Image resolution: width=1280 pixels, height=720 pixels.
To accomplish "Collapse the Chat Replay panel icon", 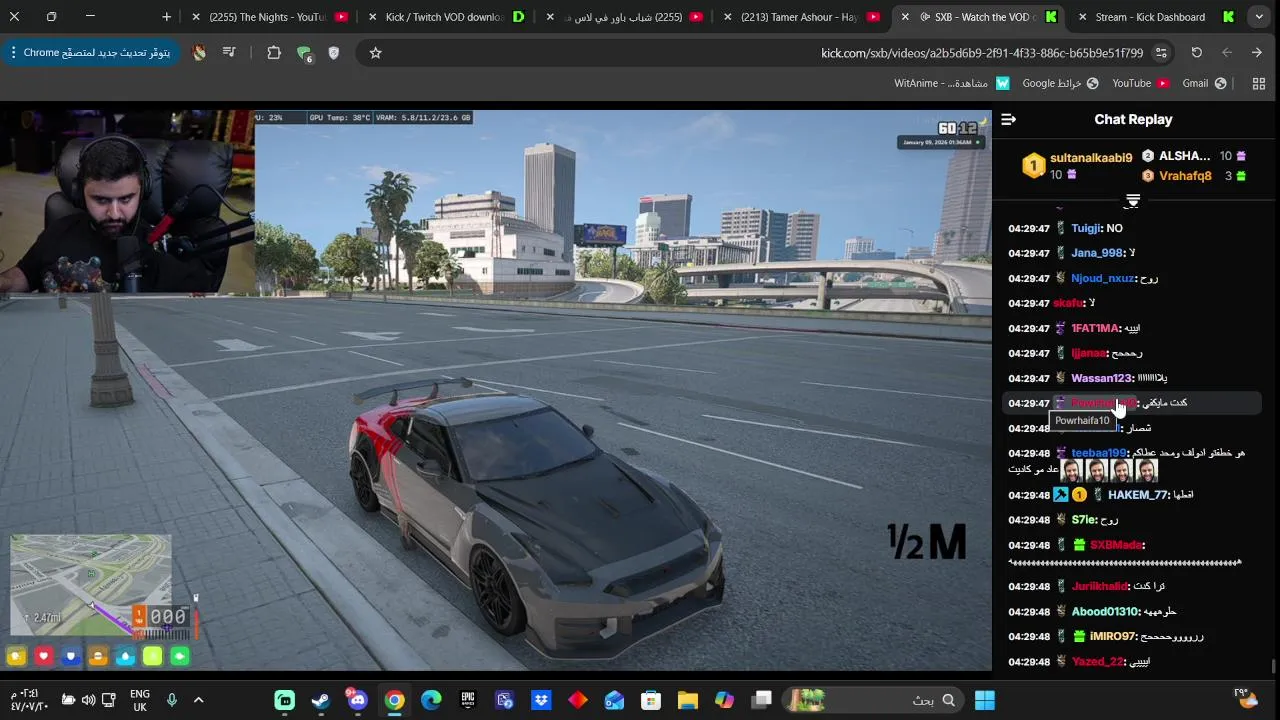I will (x=1008, y=119).
